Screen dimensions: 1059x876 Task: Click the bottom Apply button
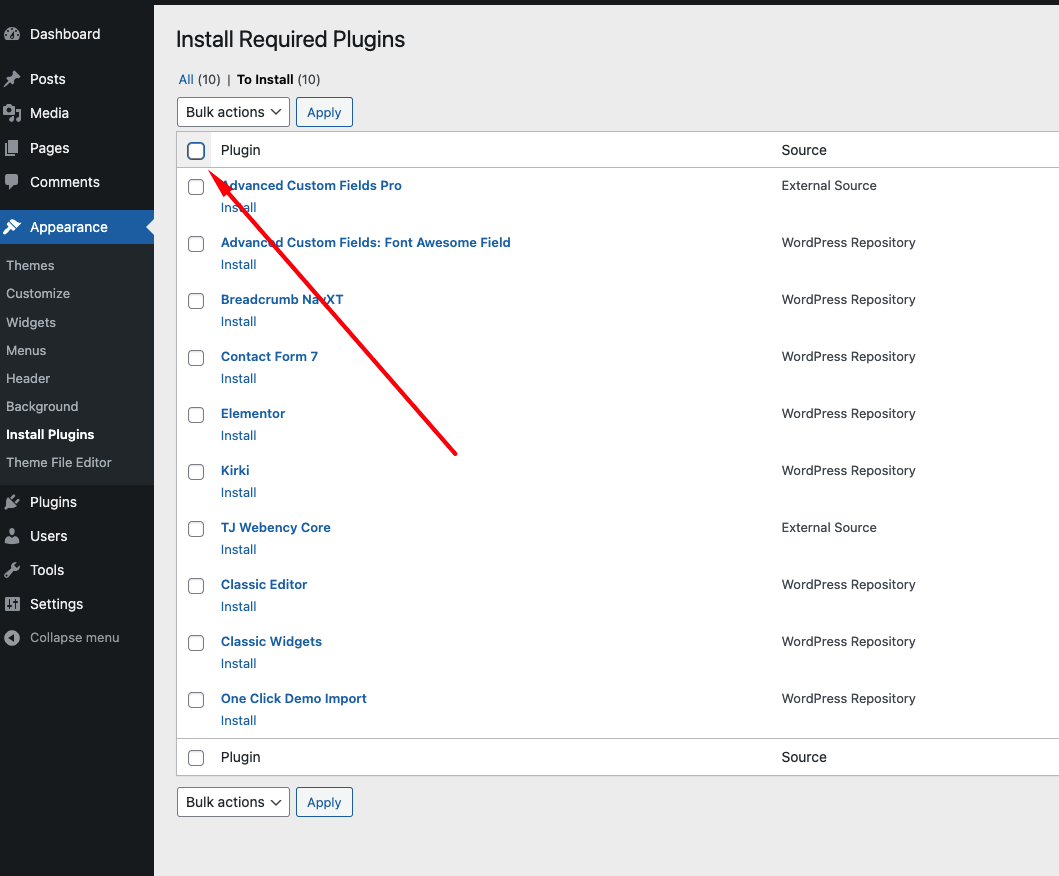tap(324, 802)
